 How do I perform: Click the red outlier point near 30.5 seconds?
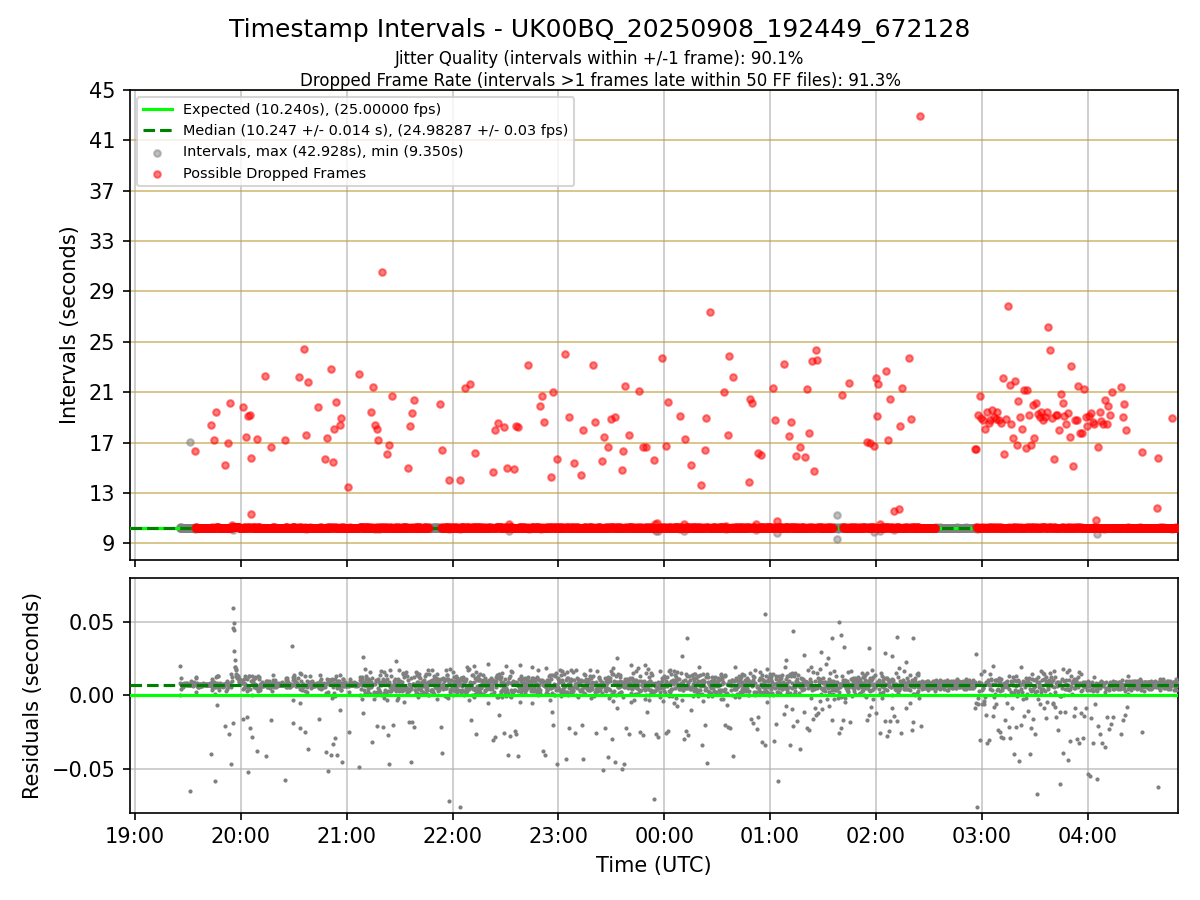pos(382,272)
